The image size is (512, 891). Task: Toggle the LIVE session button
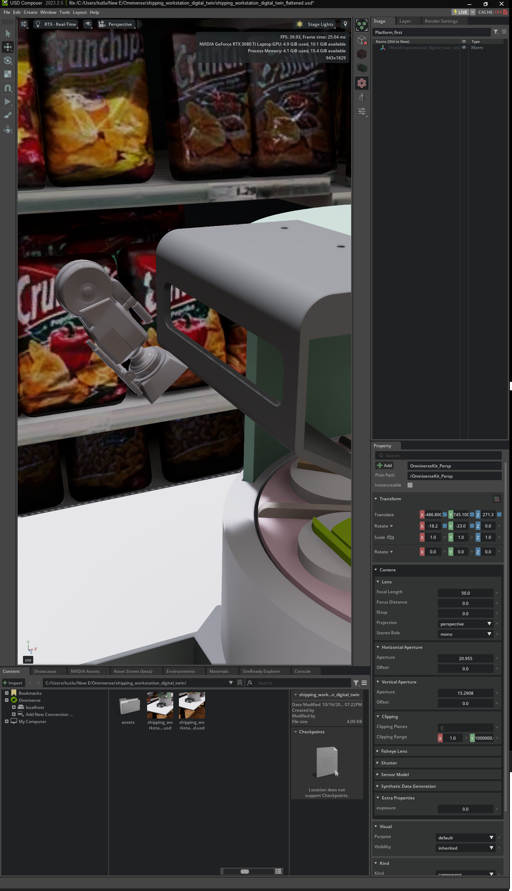click(460, 12)
